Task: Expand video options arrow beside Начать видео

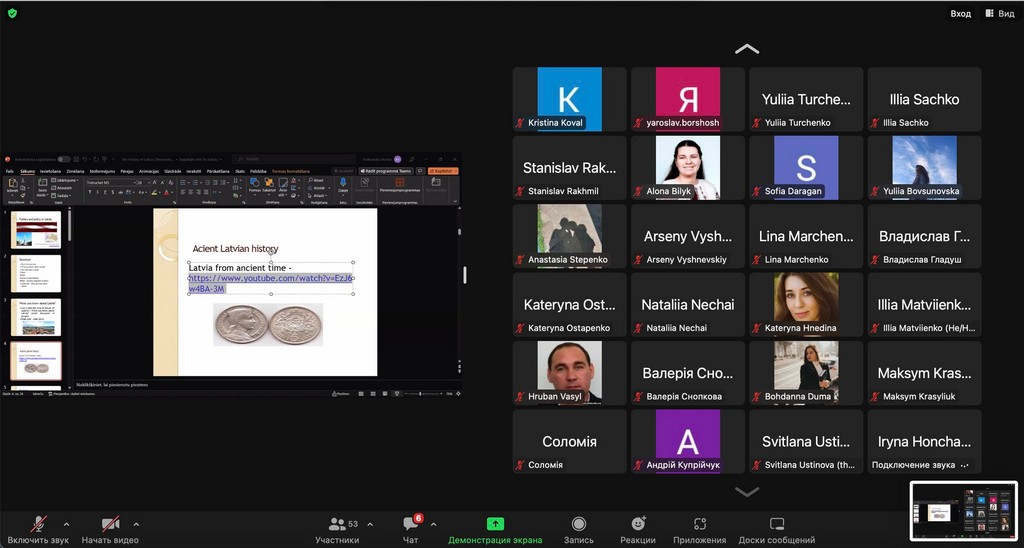Action: [136, 524]
